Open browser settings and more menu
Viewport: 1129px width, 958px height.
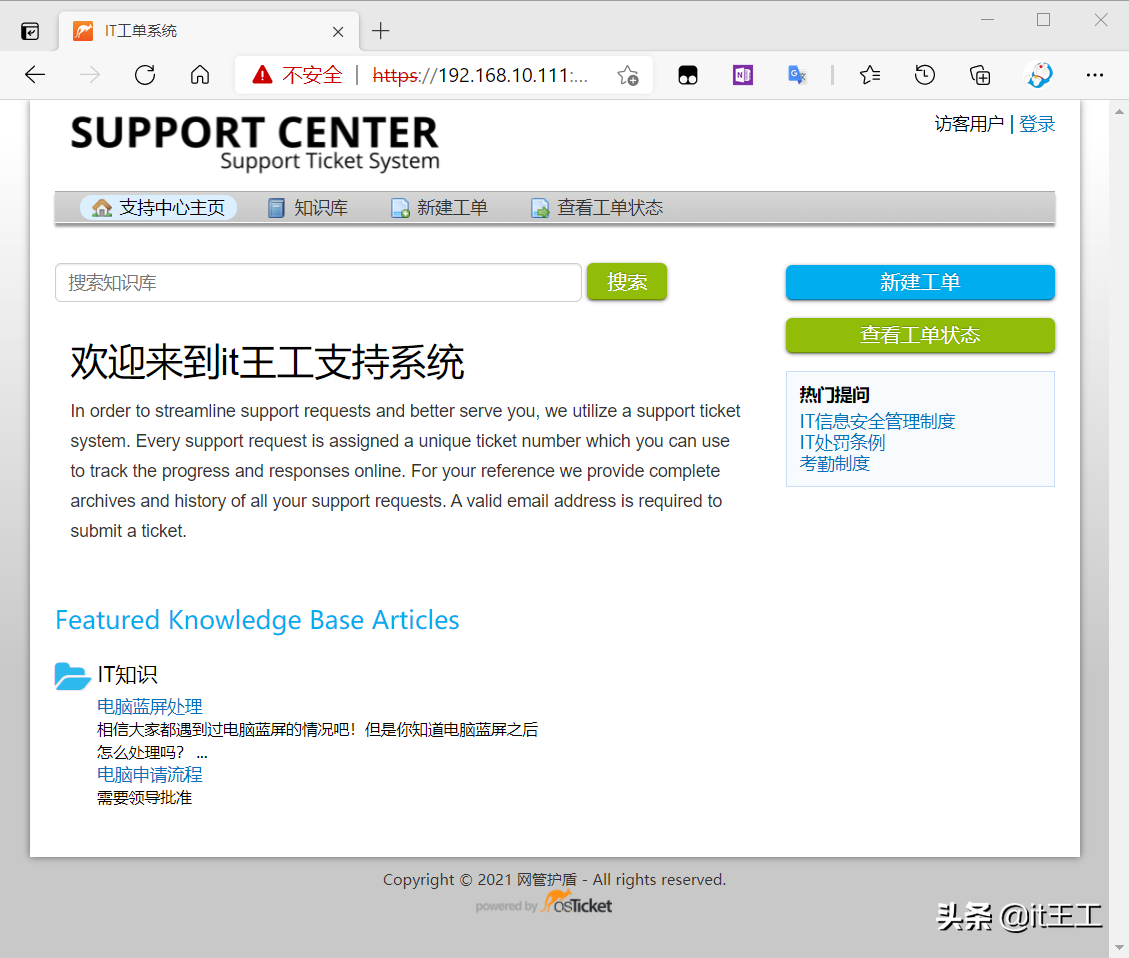click(x=1094, y=75)
